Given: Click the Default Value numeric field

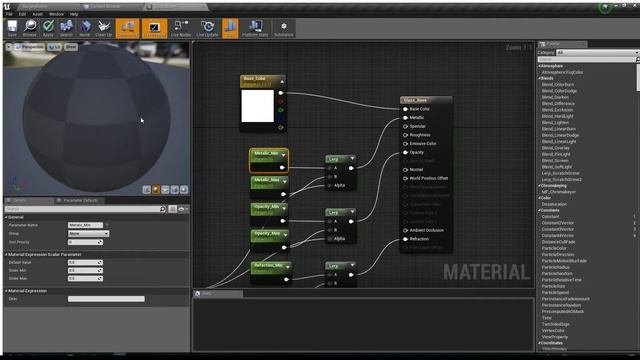Looking at the screenshot, I should click(x=85, y=262).
